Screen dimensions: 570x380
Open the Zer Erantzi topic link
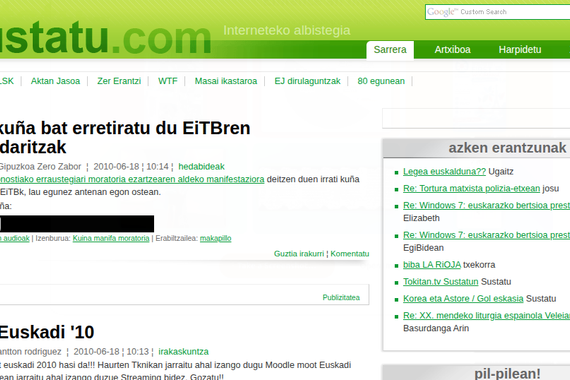[x=119, y=81]
